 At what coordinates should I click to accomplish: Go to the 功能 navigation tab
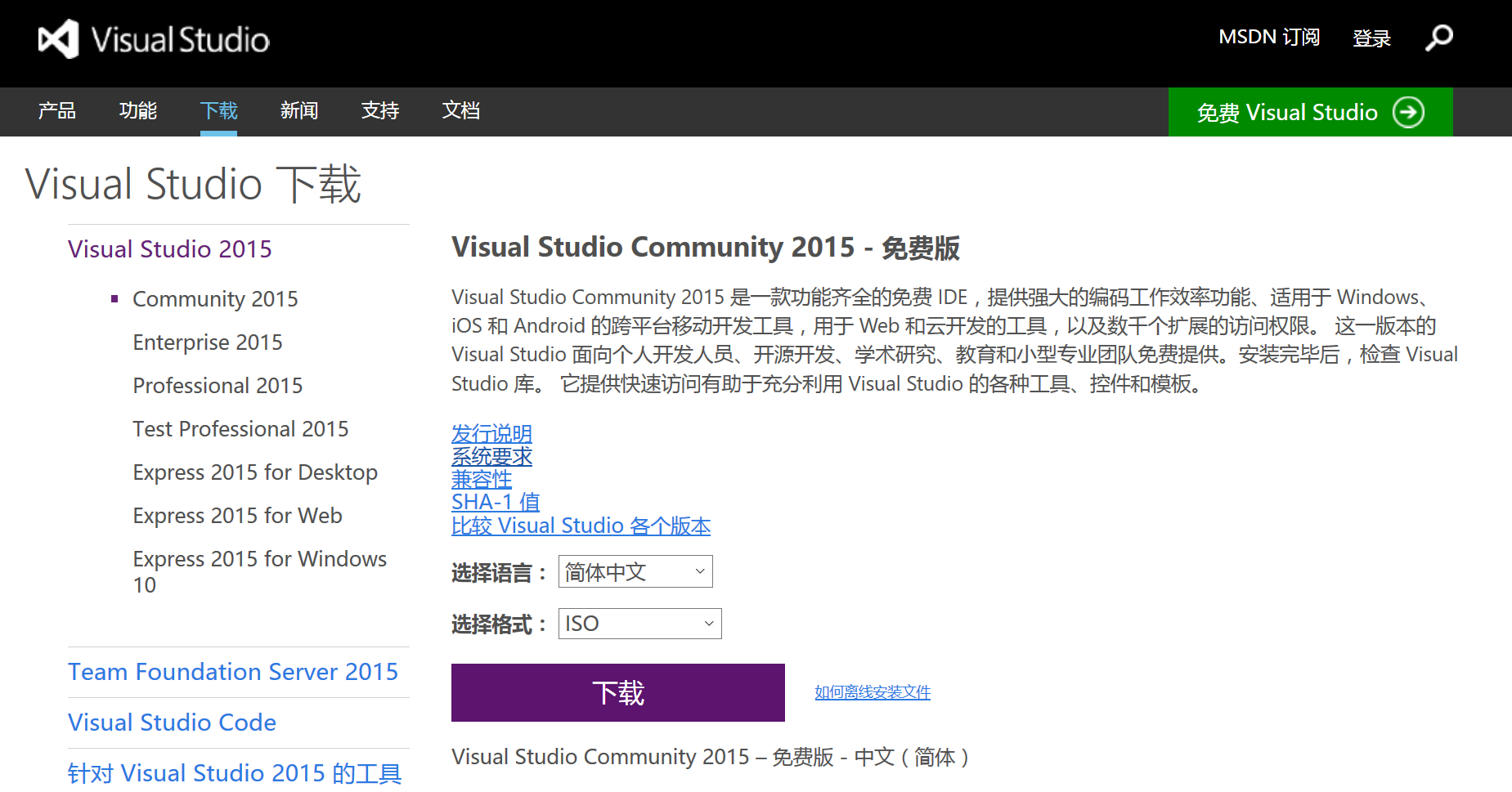(x=137, y=110)
